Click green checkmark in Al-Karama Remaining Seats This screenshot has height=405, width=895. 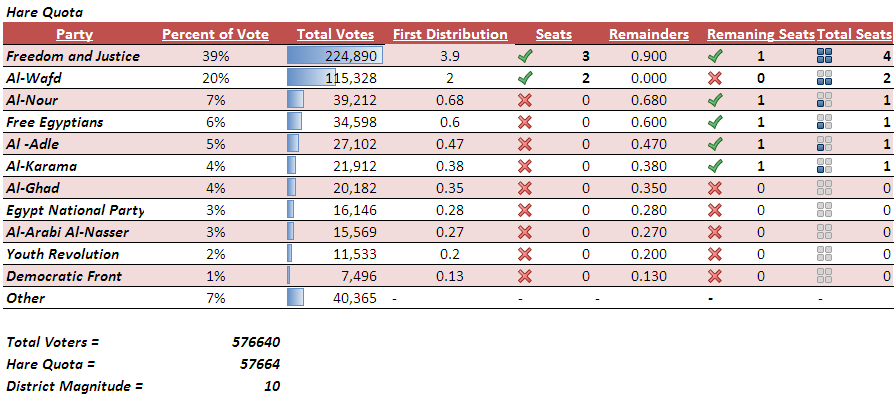[x=715, y=166]
